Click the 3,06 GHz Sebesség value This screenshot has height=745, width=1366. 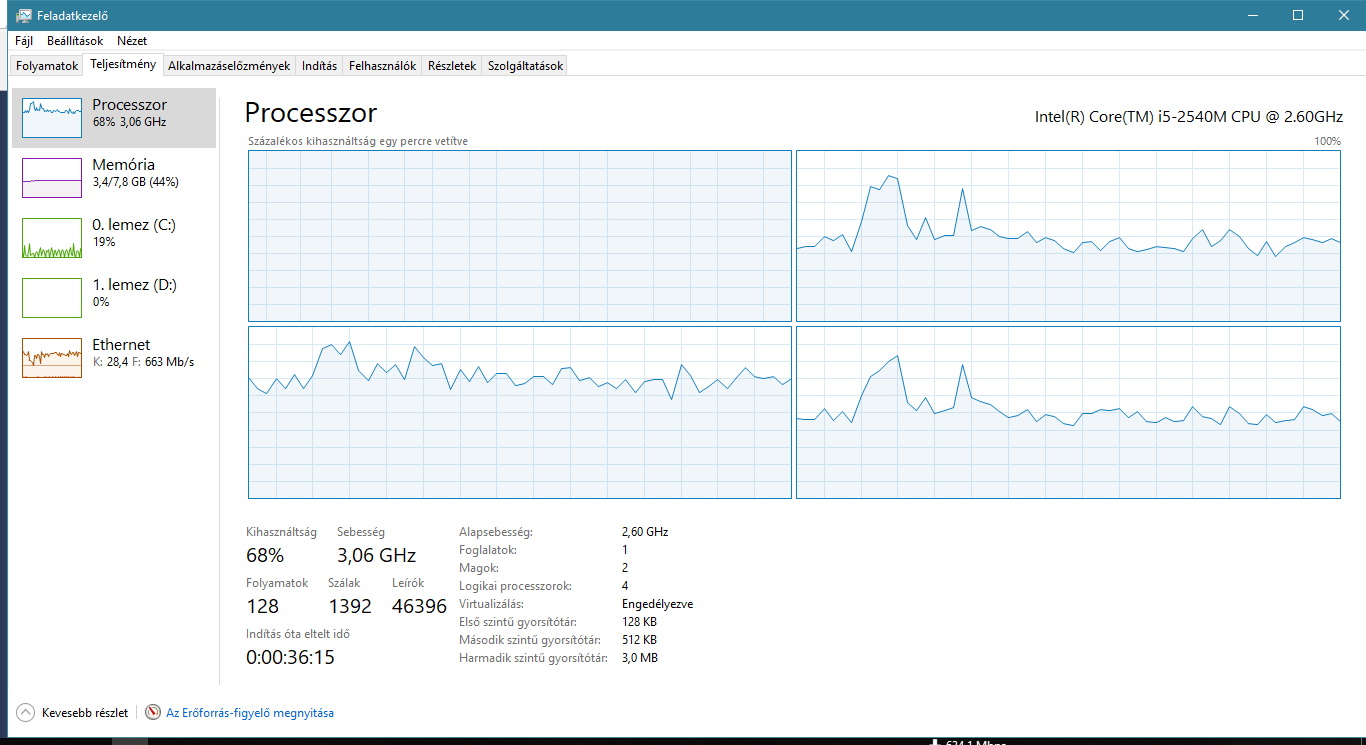click(376, 555)
